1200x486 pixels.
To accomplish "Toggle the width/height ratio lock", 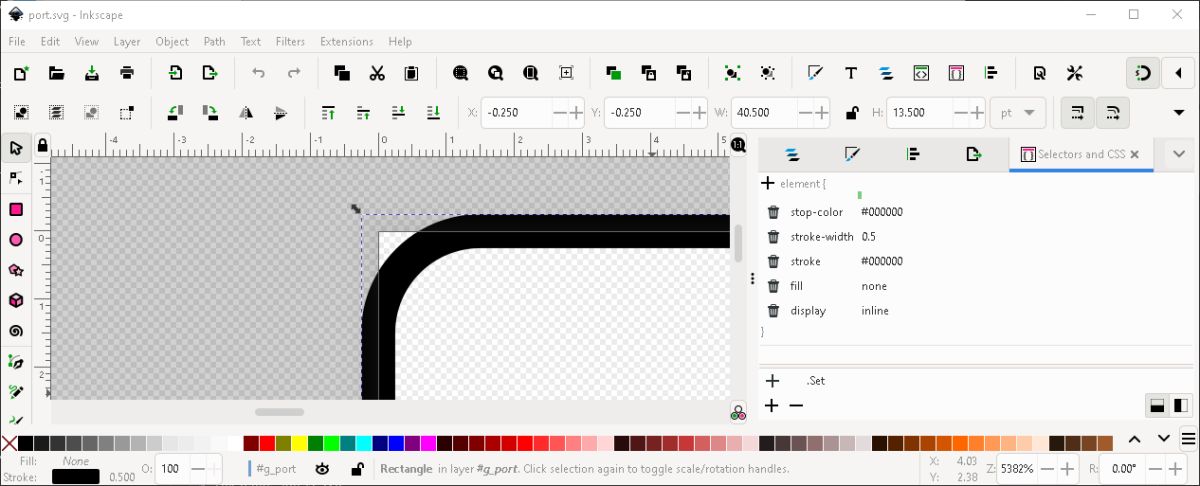I will (x=851, y=113).
